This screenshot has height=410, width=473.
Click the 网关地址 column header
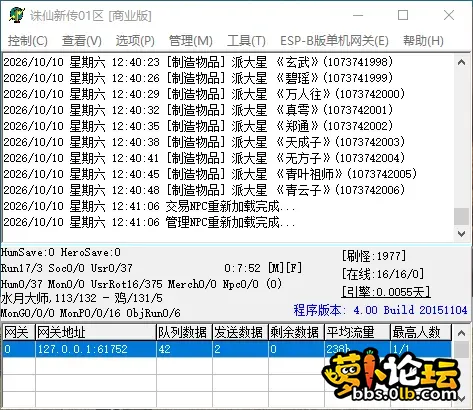coord(96,332)
